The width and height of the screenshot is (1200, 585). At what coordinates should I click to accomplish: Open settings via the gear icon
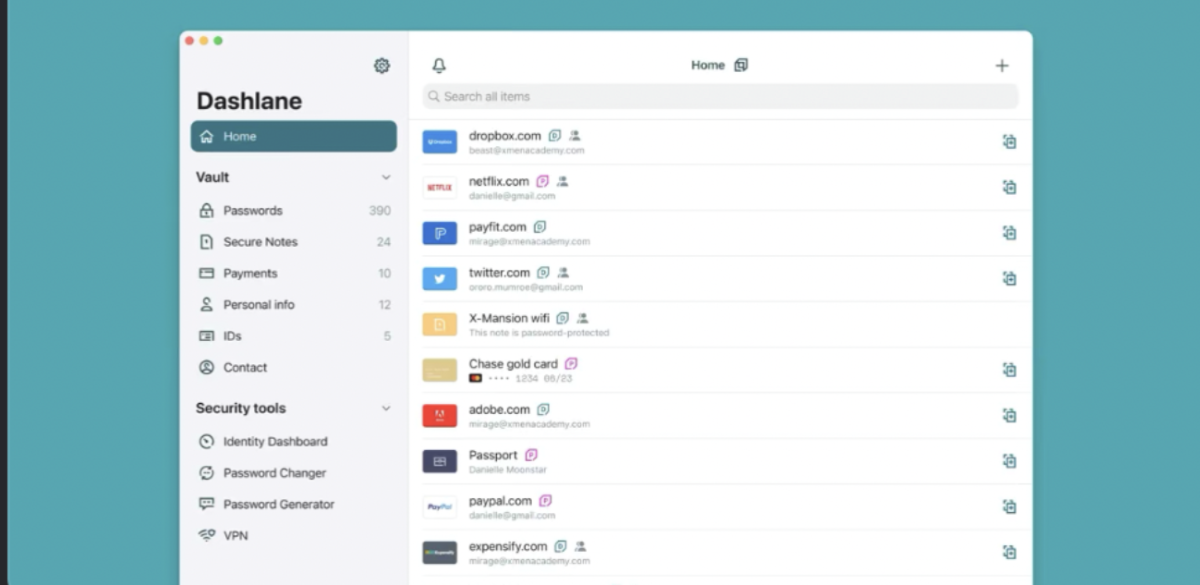point(381,66)
